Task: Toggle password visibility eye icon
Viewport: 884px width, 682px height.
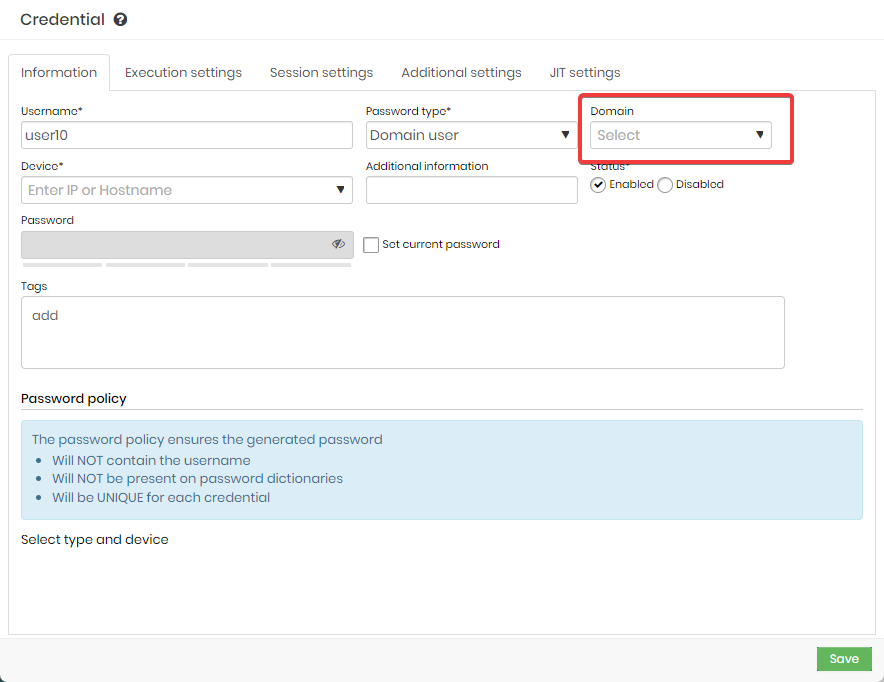Action: point(338,244)
